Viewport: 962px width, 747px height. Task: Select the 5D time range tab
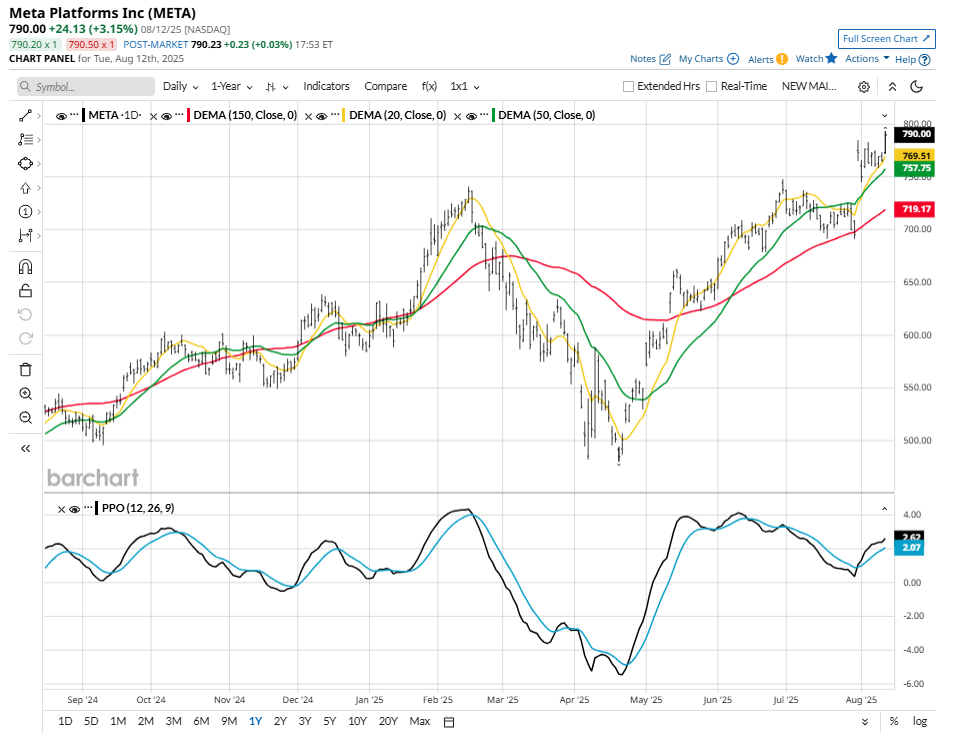pos(91,722)
